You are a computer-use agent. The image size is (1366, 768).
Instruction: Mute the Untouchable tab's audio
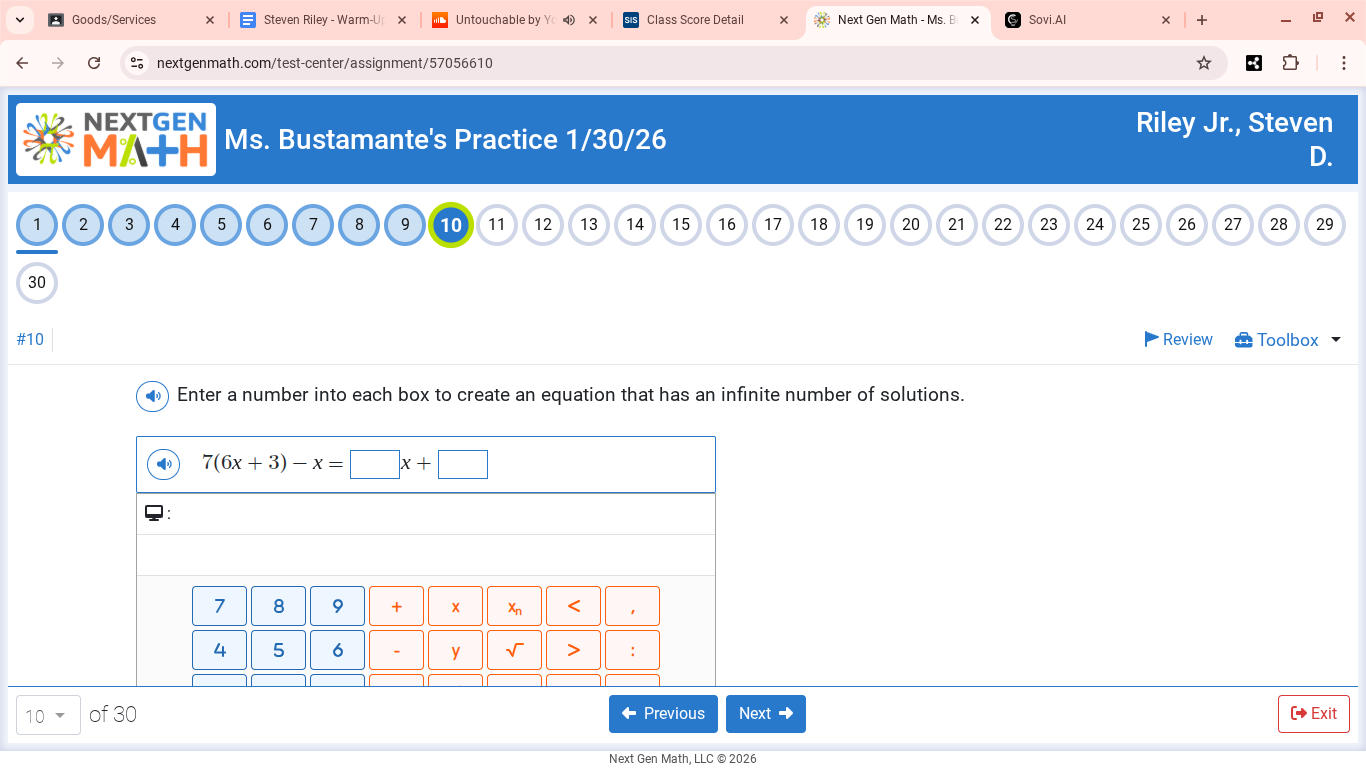pyautogui.click(x=570, y=19)
